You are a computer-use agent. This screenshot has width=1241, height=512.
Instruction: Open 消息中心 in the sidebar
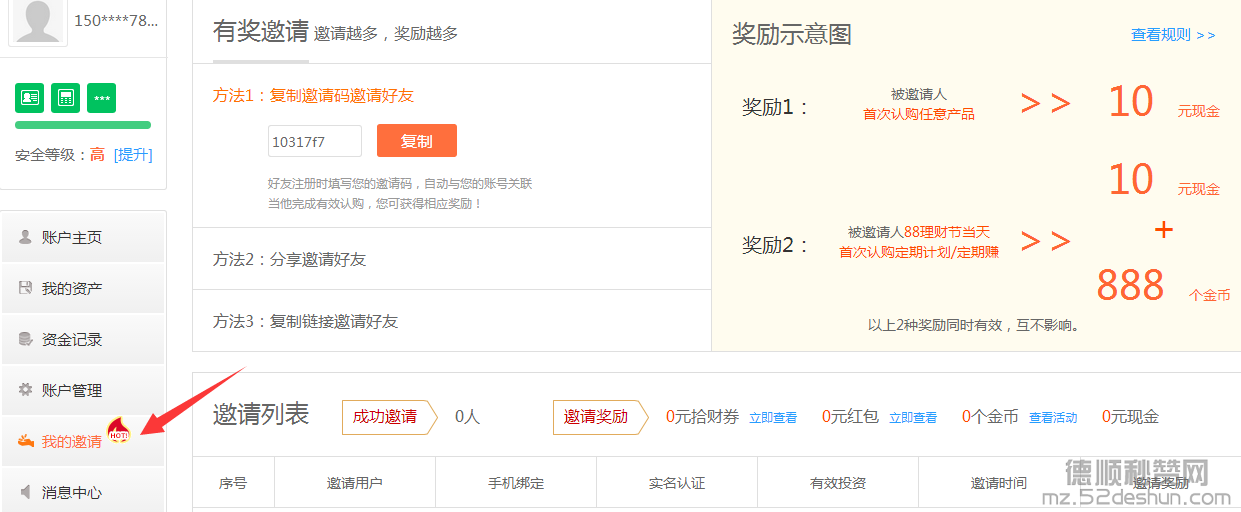[x=83, y=491]
